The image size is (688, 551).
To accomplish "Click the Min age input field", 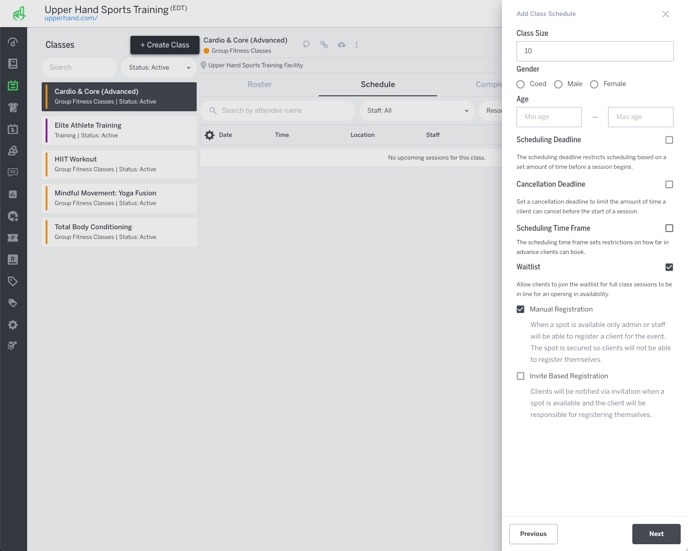I will (x=549, y=117).
